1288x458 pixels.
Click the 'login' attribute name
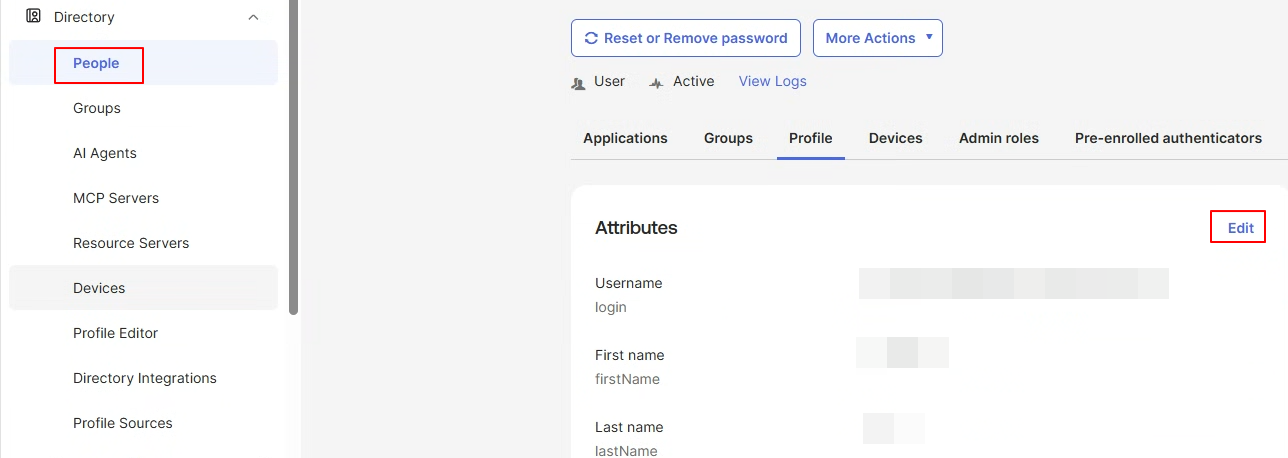tap(611, 307)
